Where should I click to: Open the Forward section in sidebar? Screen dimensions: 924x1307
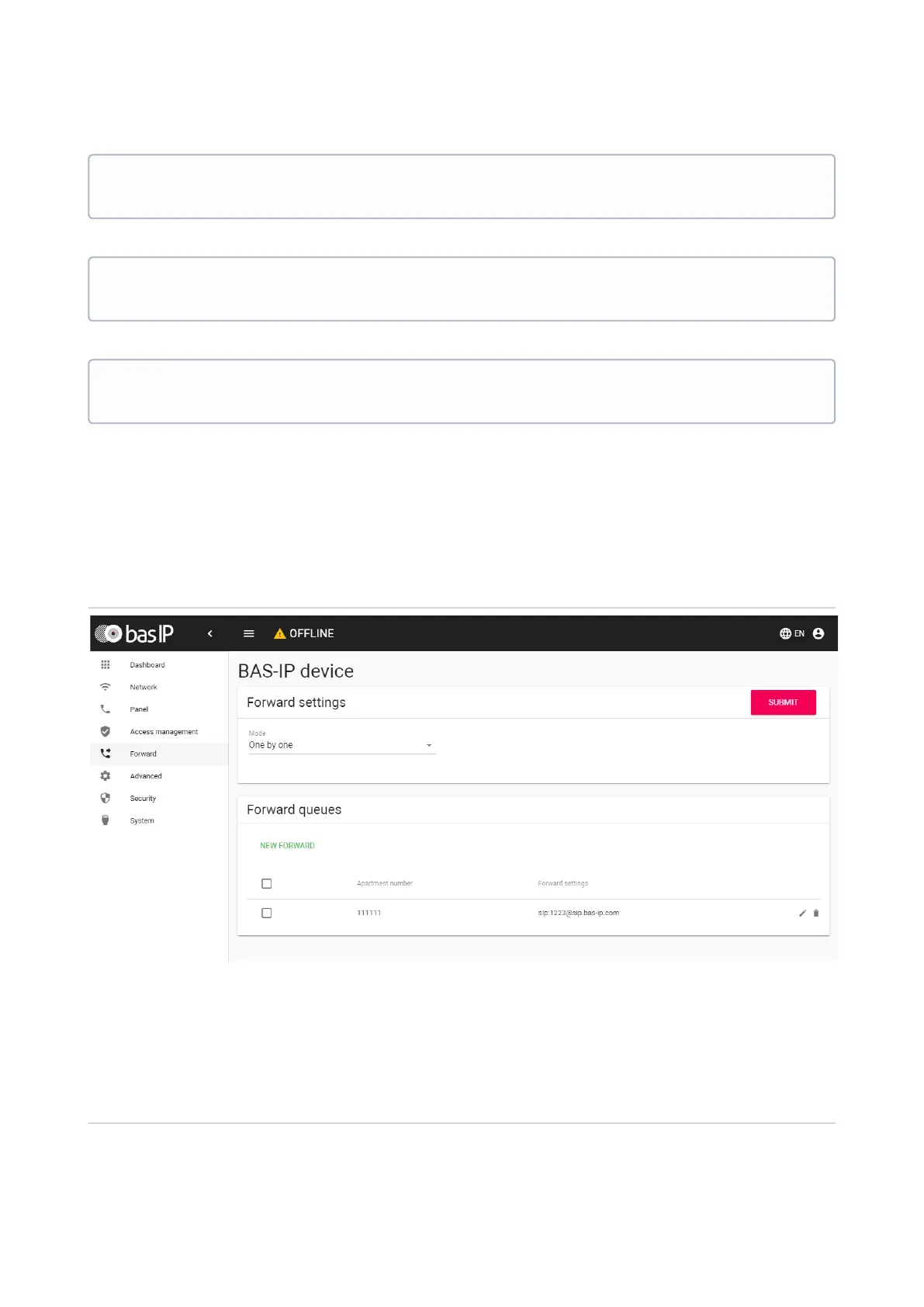click(x=144, y=754)
